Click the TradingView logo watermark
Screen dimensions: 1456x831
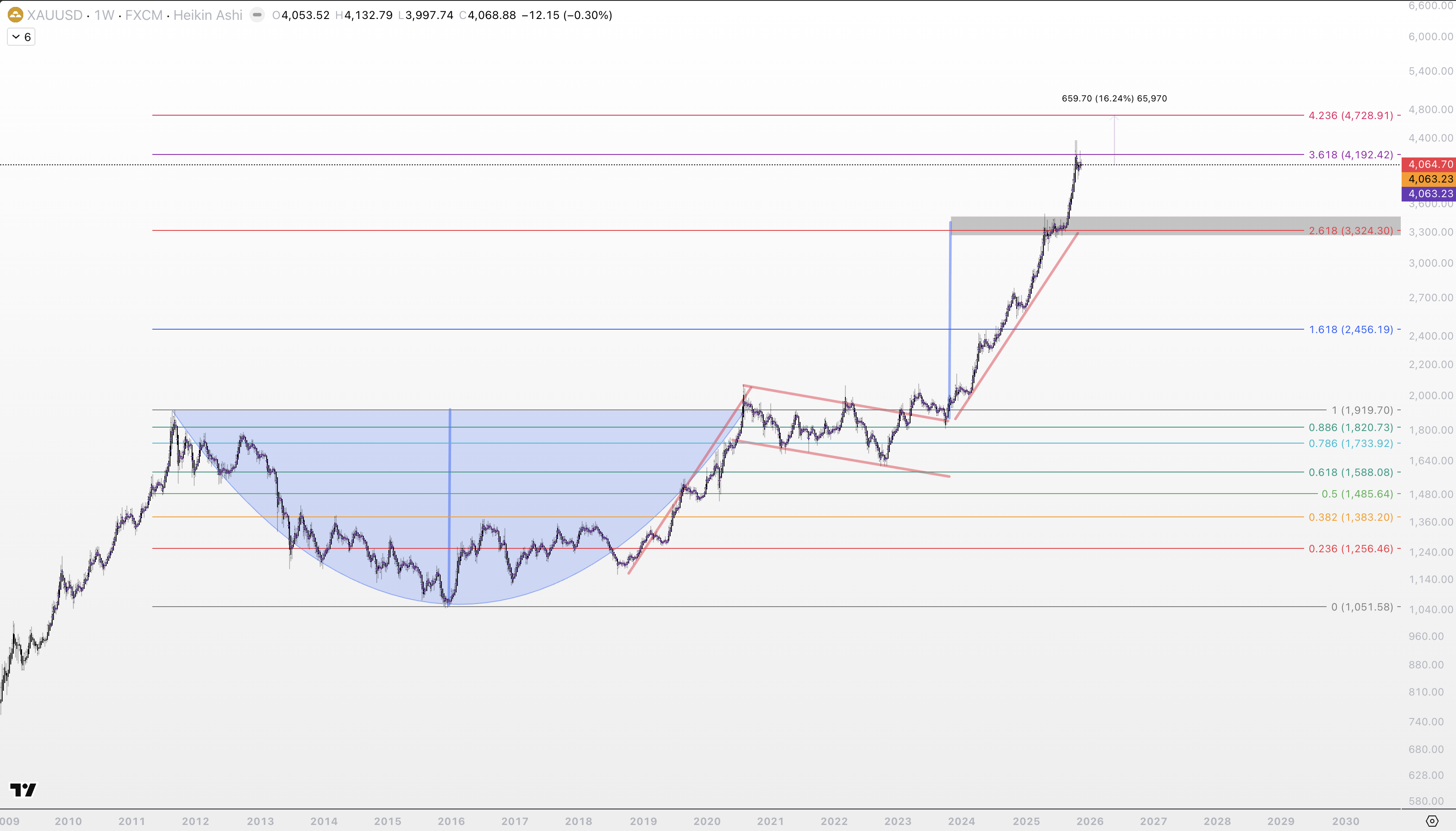coord(23,790)
